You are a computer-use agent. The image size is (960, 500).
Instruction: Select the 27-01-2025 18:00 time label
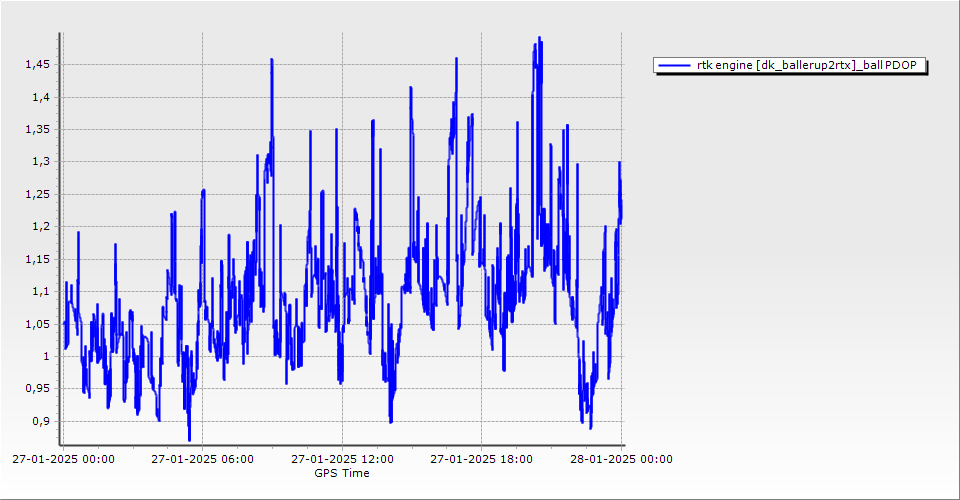point(481,459)
